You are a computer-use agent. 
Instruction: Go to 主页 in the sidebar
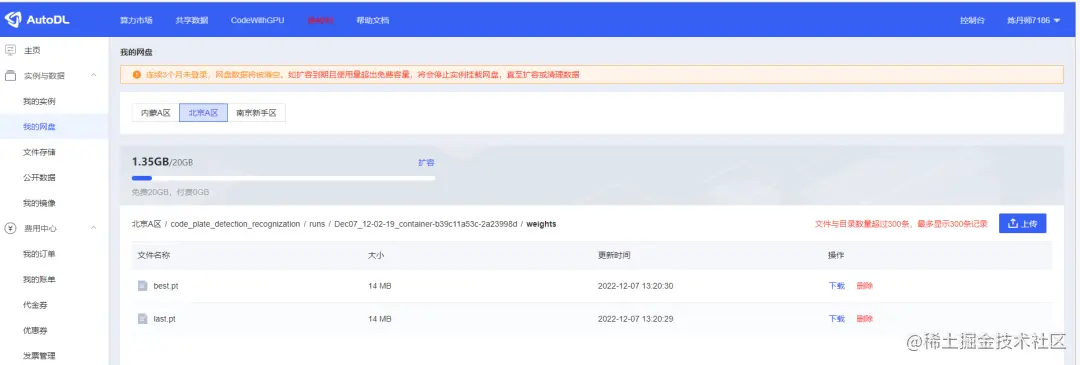coord(32,50)
